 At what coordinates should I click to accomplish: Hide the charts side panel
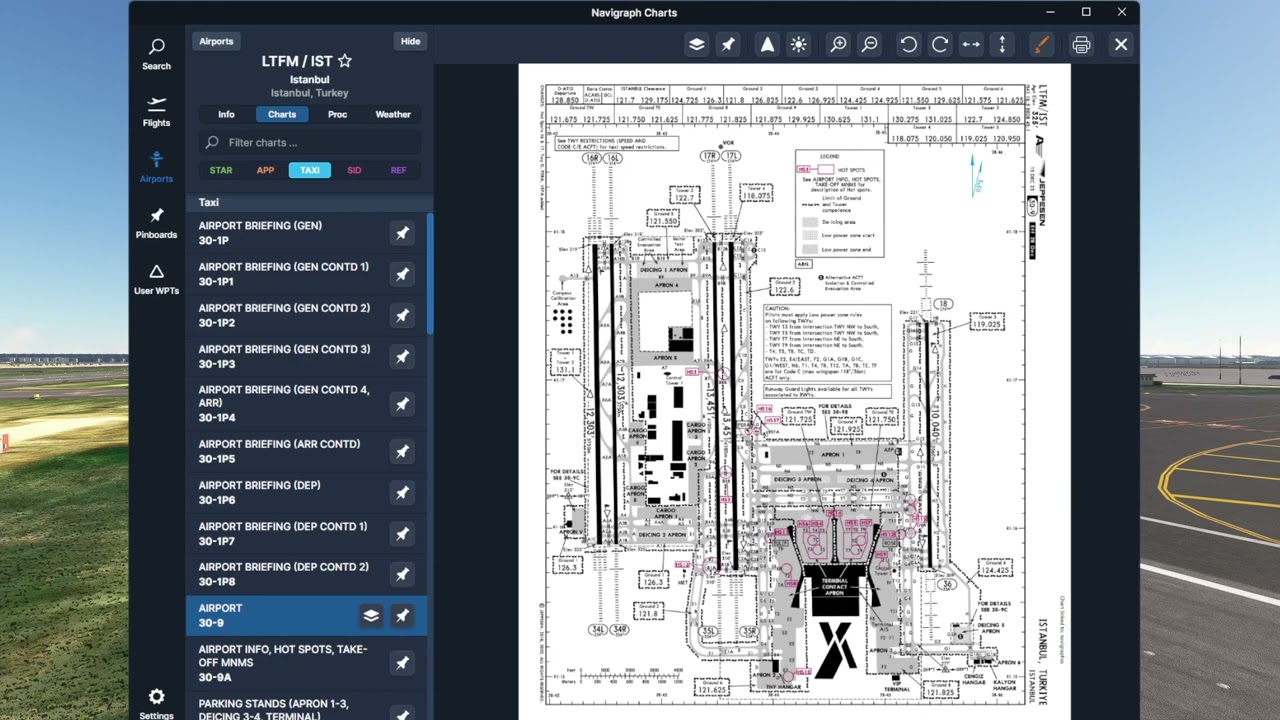tap(411, 41)
